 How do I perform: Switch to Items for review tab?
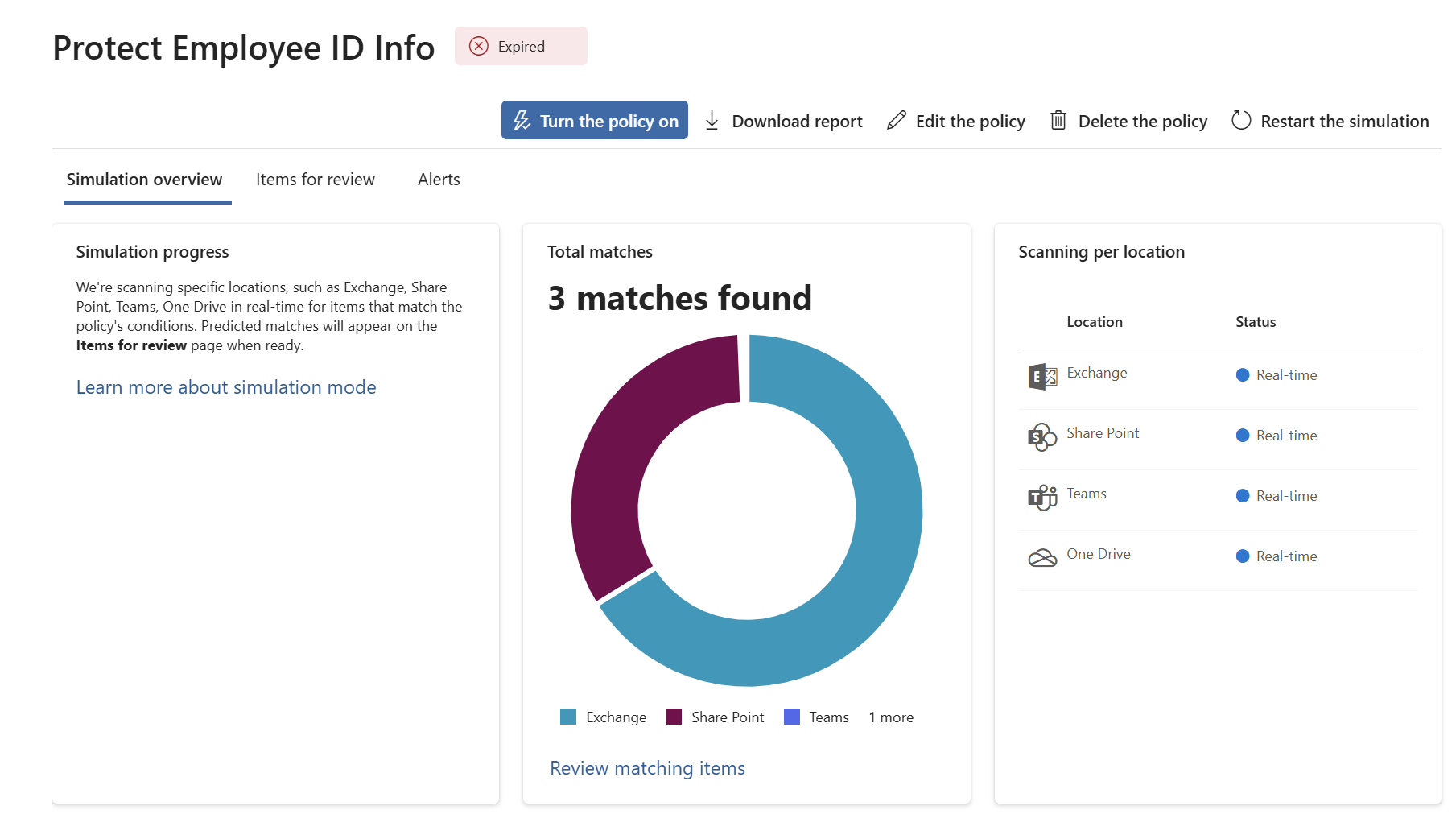(316, 180)
